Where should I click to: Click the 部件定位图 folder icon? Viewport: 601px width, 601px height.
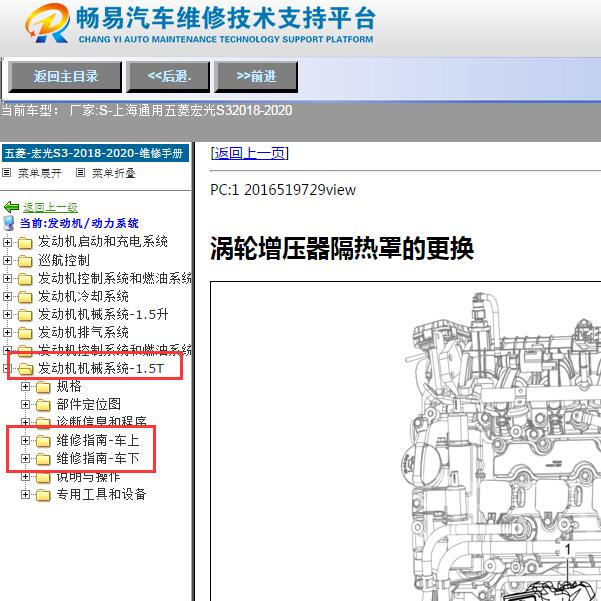(43, 405)
